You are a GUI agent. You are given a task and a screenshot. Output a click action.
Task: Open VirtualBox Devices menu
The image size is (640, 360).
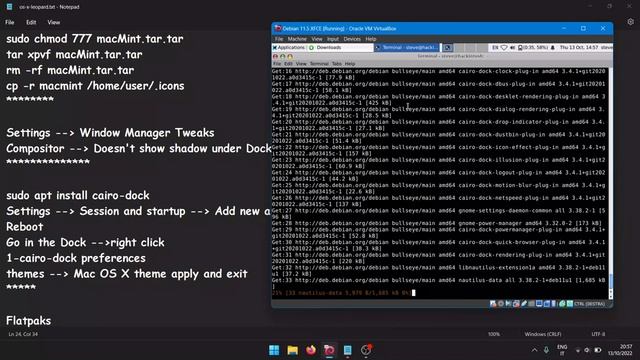pyautogui.click(x=352, y=39)
